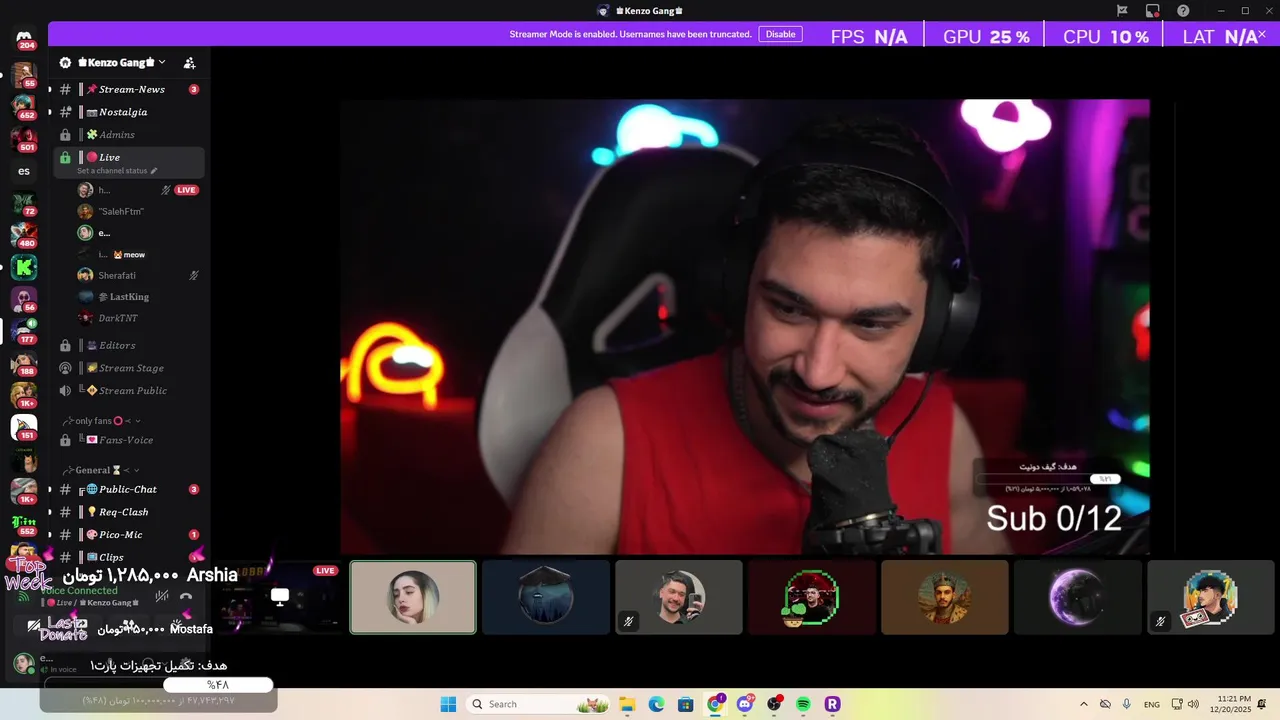Open File Explorer on taskbar
The image size is (1280, 720).
[x=627, y=704]
